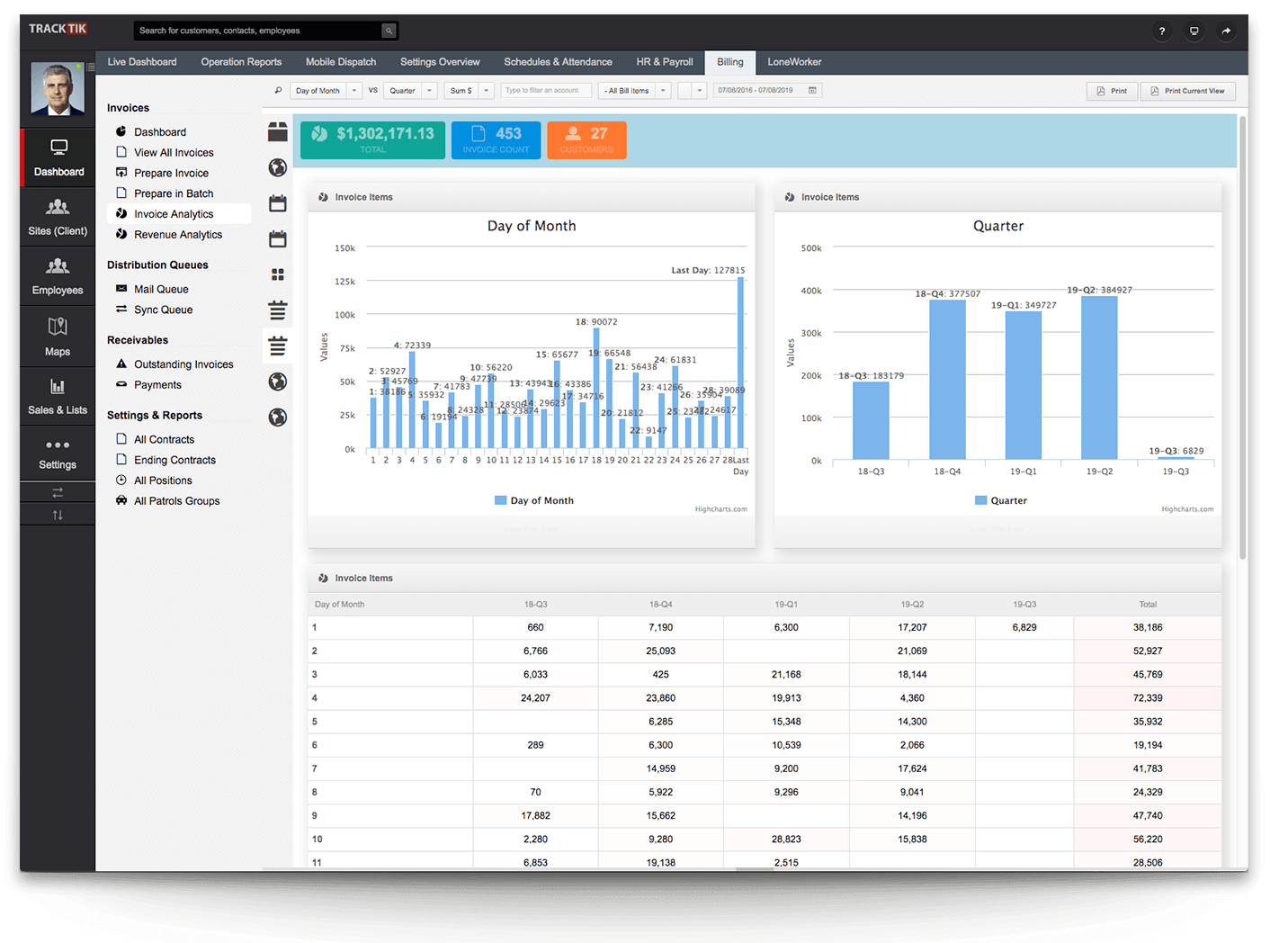Open the help question mark icon
The width and height of the screenshot is (1288, 943).
(1161, 31)
